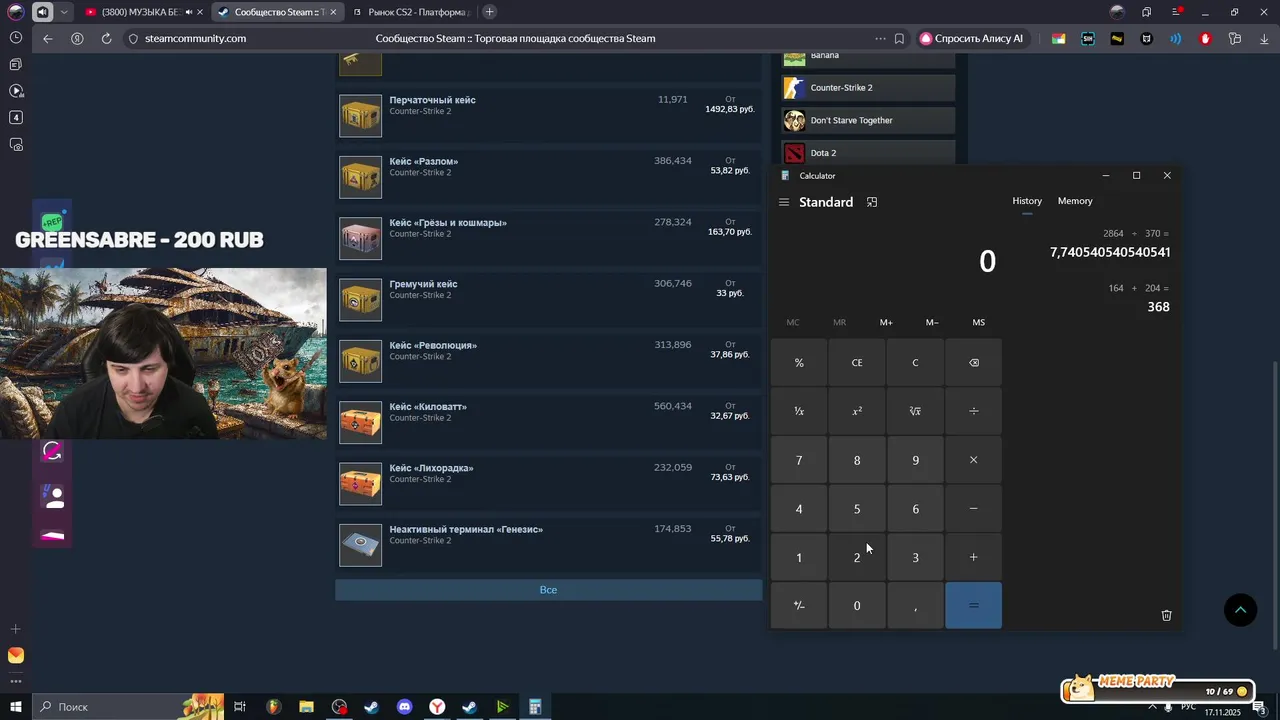Click the M+ memory add button

886,322
